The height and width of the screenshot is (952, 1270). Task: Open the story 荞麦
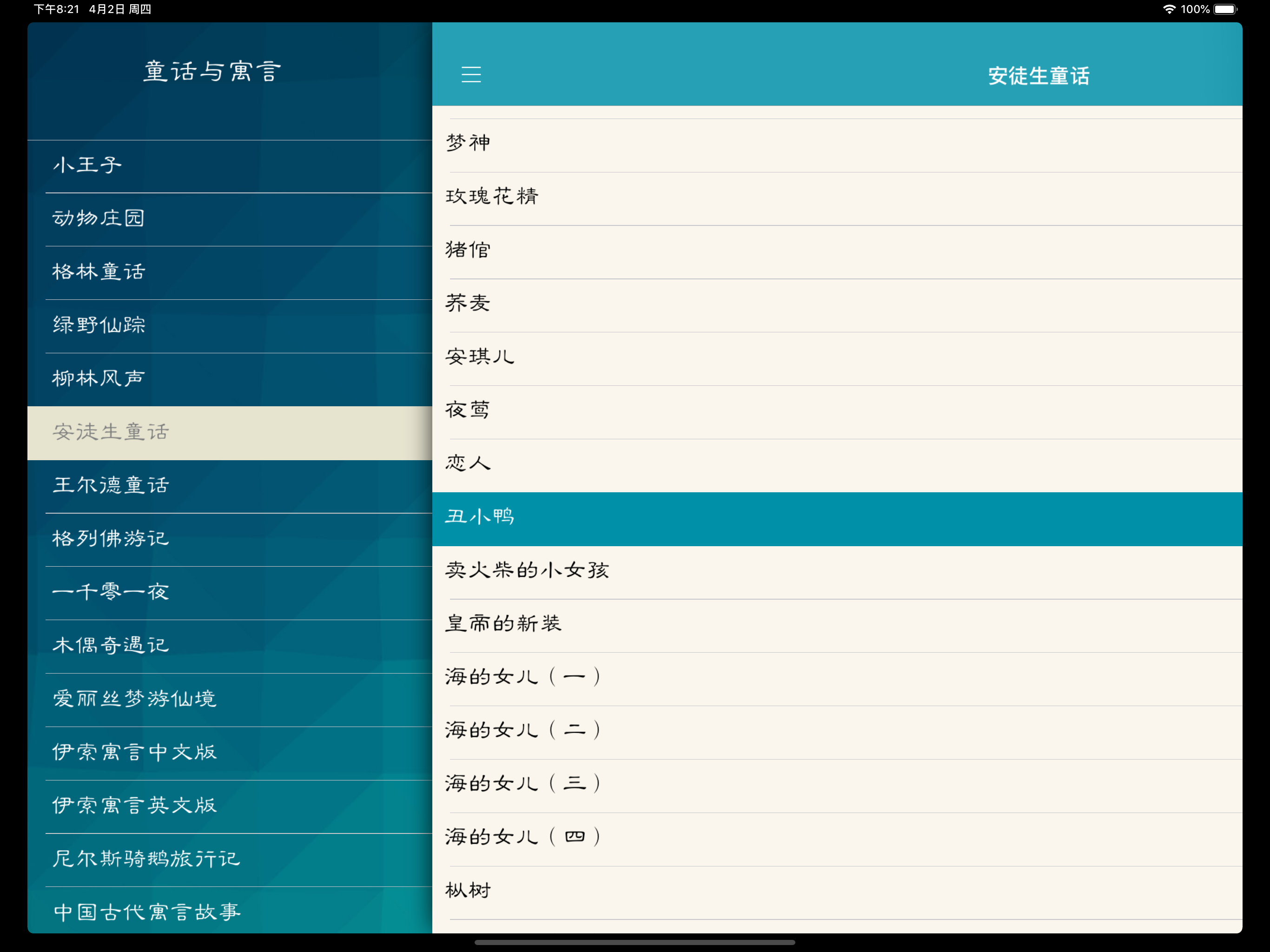(837, 305)
